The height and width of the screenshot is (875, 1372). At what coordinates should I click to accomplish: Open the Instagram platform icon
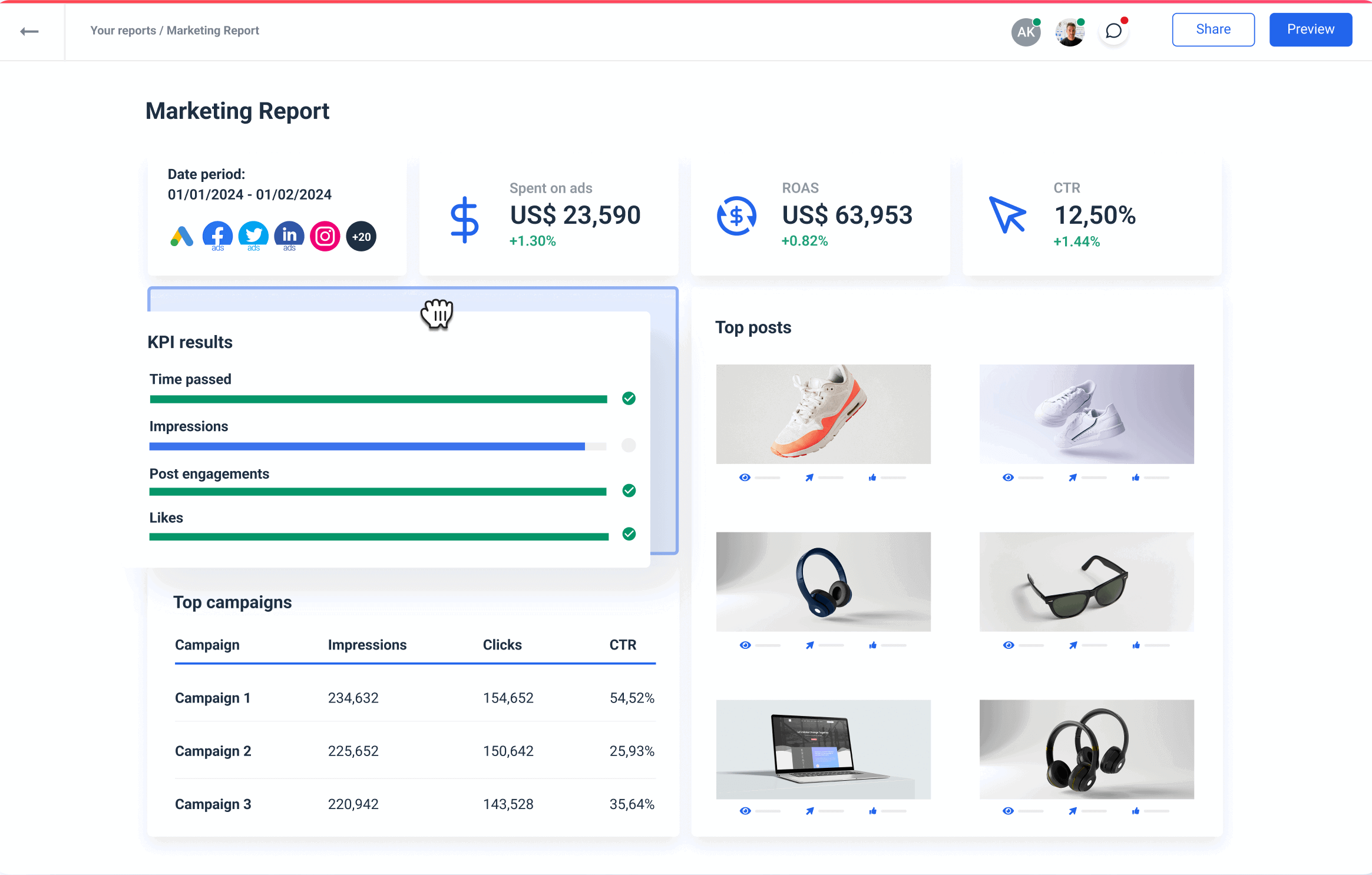325,236
